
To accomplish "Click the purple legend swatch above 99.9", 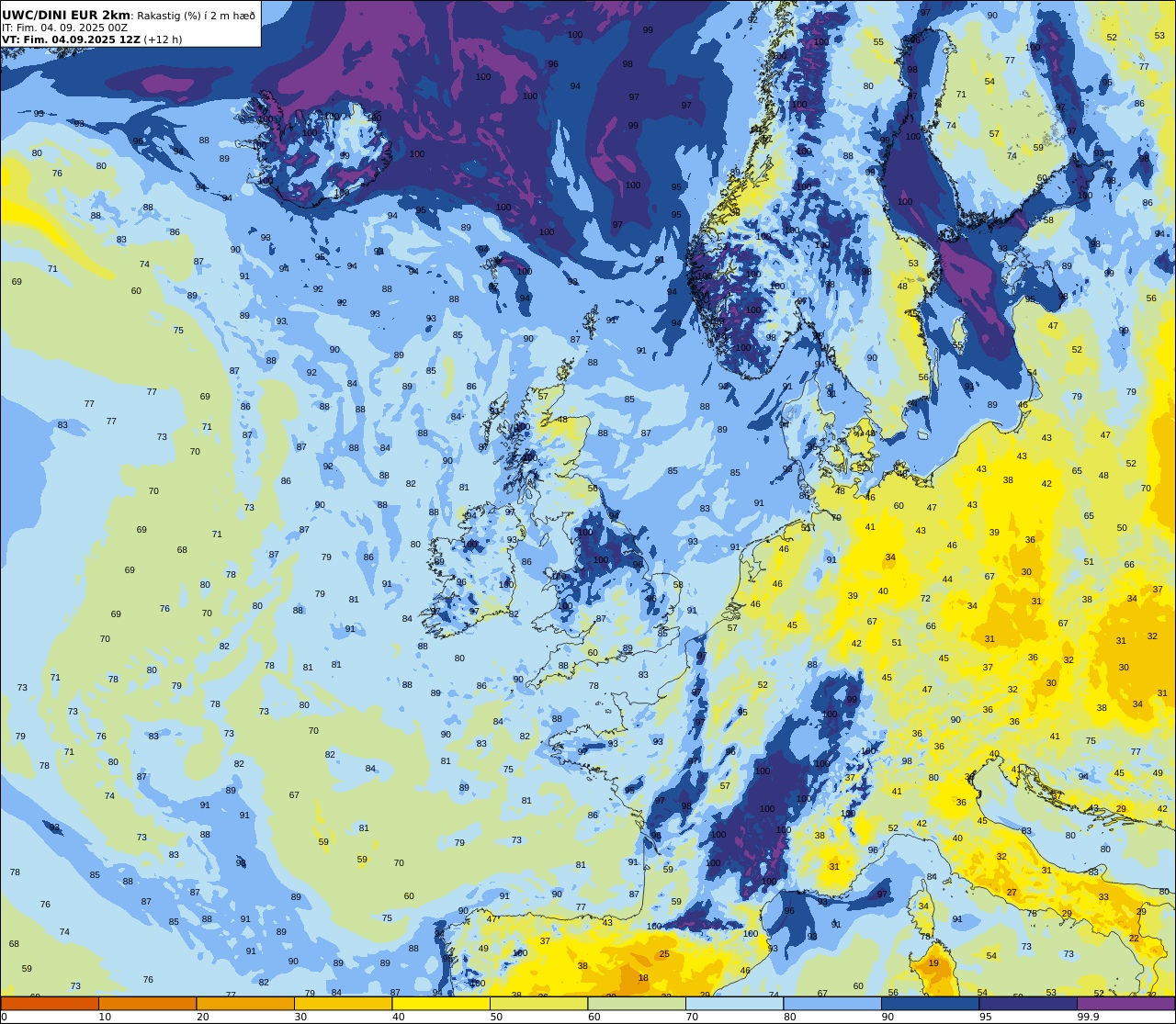I will pos(1125,1004).
